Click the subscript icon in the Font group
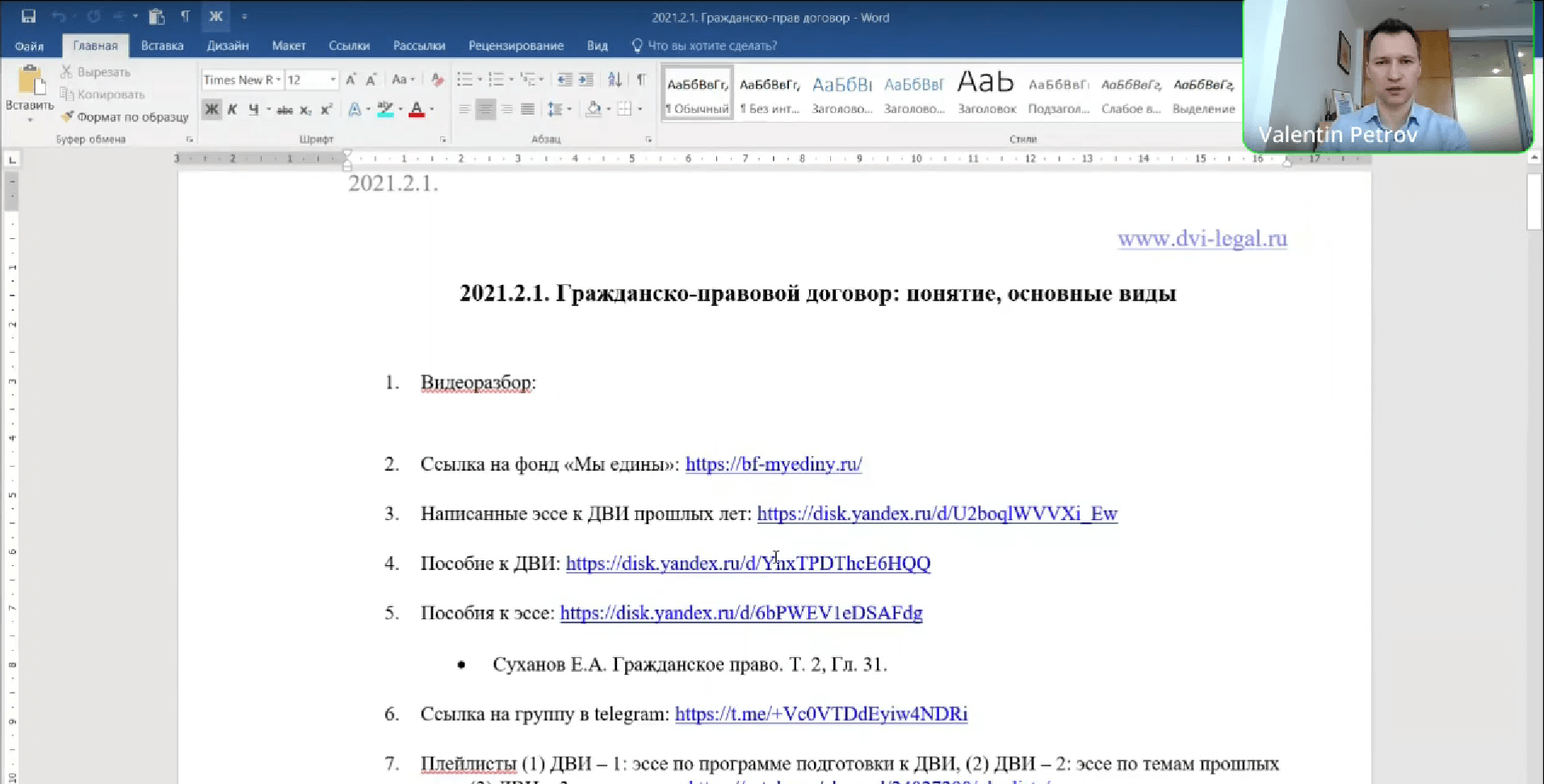 coord(304,109)
